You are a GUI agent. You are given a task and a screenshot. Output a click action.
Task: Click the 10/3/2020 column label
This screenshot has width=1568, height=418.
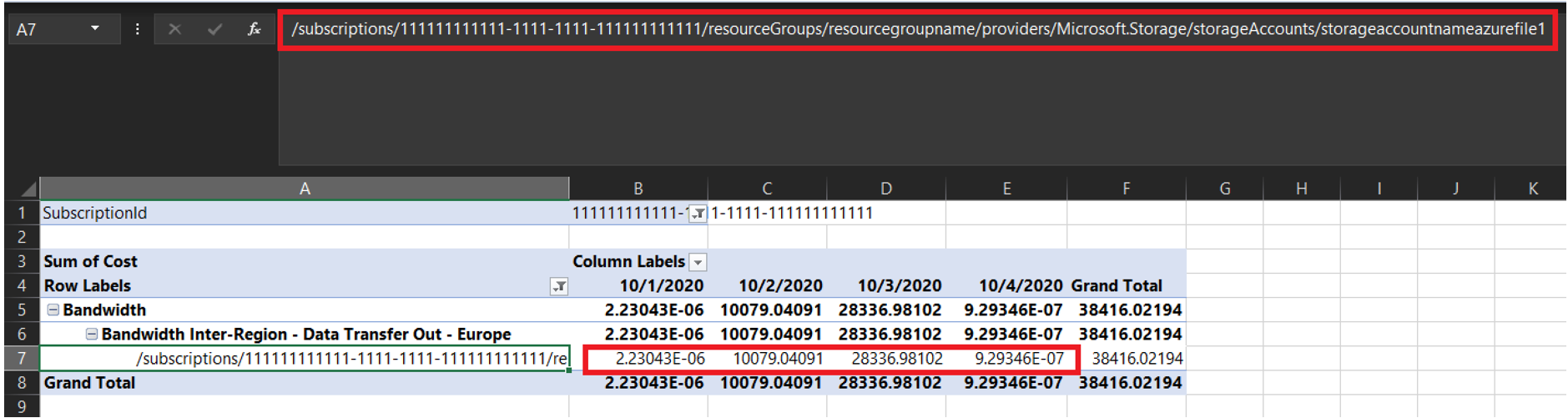[x=900, y=286]
